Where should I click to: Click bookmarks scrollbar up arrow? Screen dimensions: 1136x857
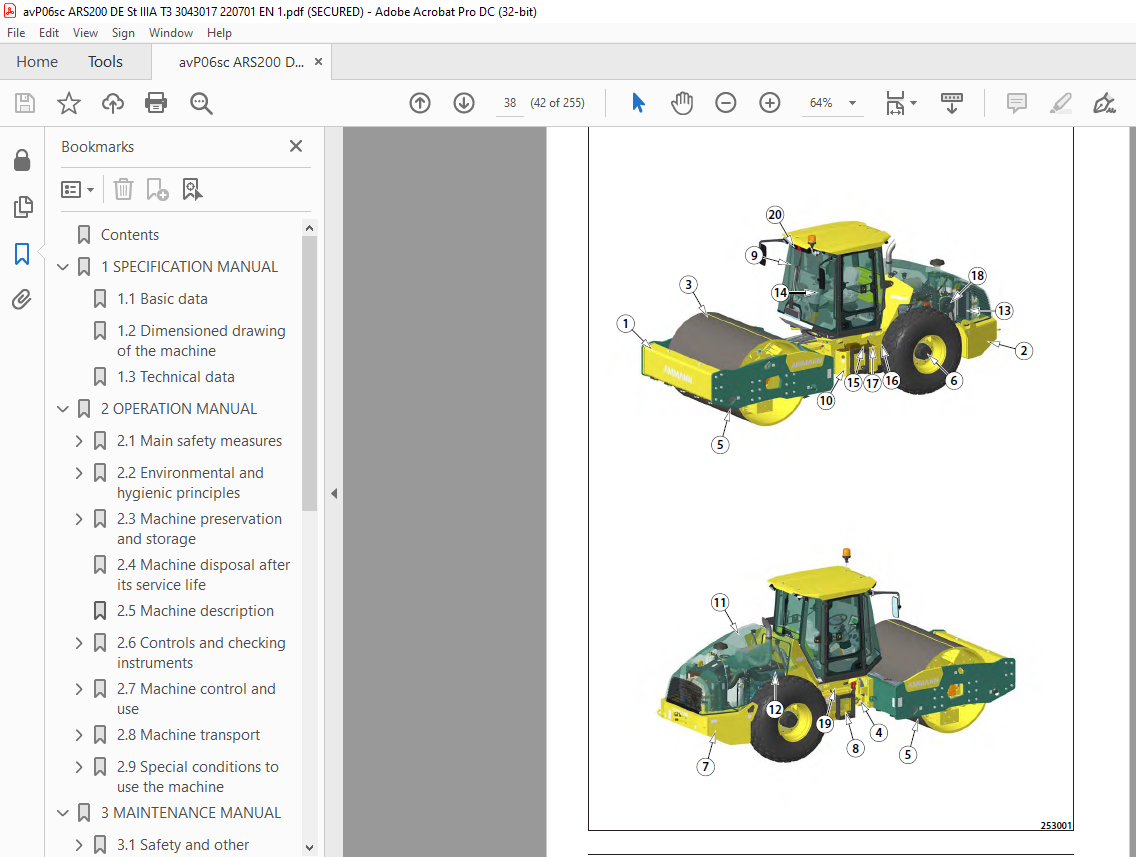point(309,228)
